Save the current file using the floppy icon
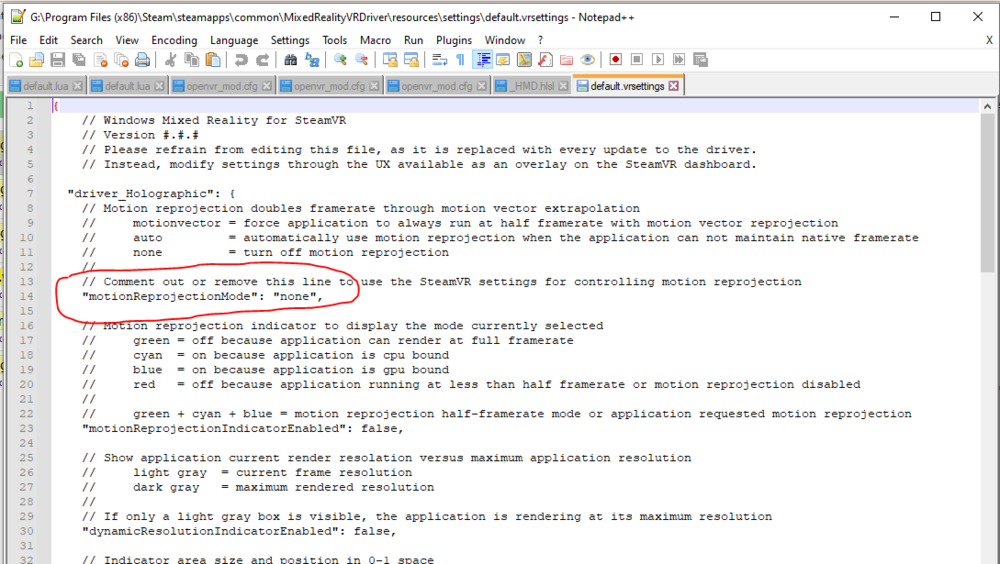 click(58, 60)
